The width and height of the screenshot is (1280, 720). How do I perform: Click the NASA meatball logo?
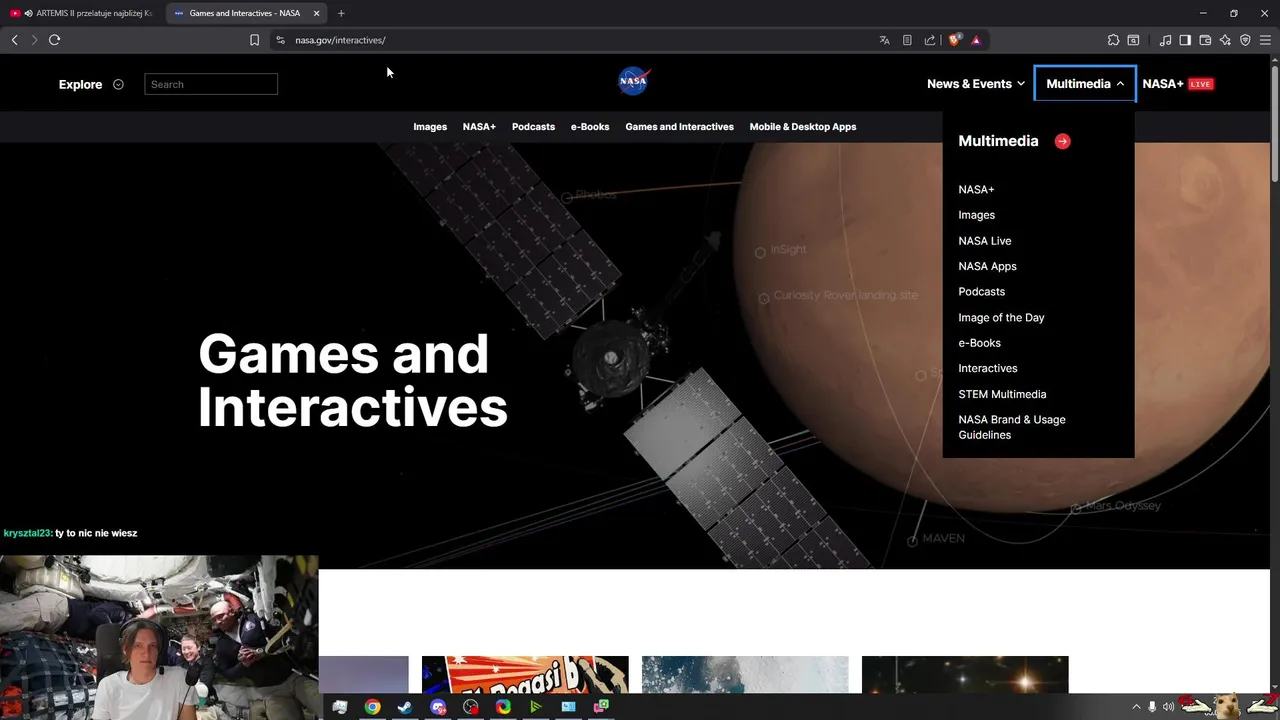[x=633, y=81]
